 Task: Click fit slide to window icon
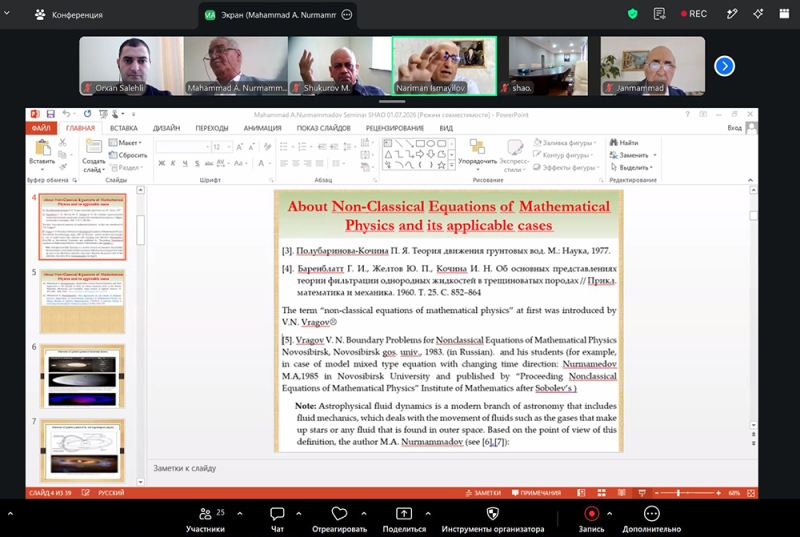point(751,493)
